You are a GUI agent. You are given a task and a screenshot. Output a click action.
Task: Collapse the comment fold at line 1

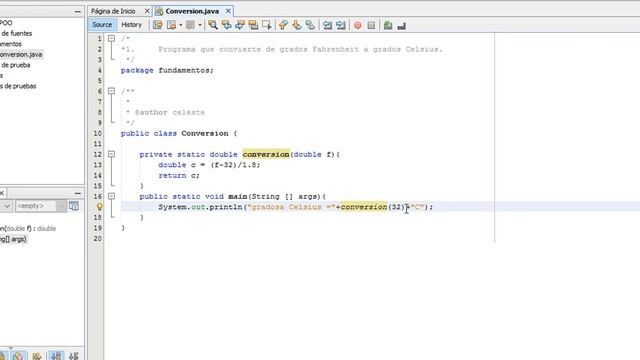coord(111,38)
